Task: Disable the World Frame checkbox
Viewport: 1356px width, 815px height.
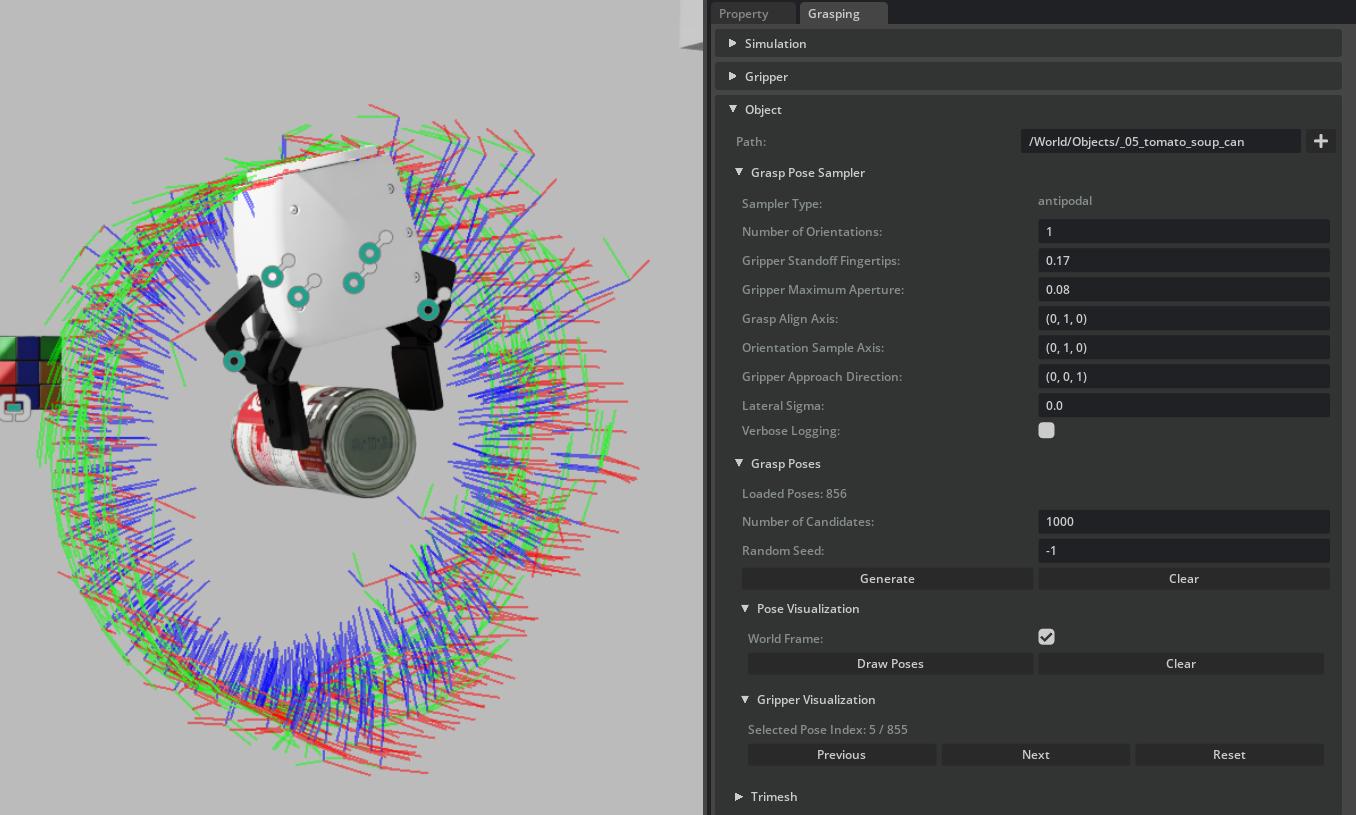Action: [1046, 637]
